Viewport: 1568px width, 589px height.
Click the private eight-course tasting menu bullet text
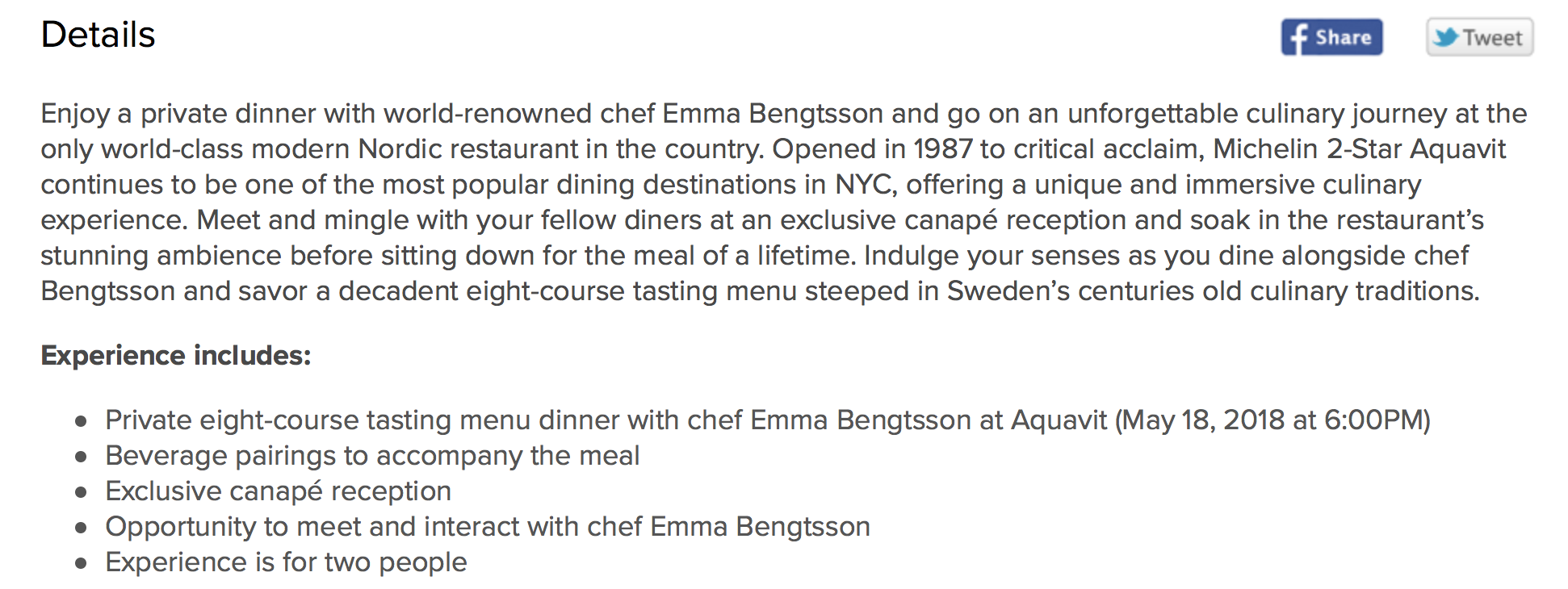pos(767,420)
